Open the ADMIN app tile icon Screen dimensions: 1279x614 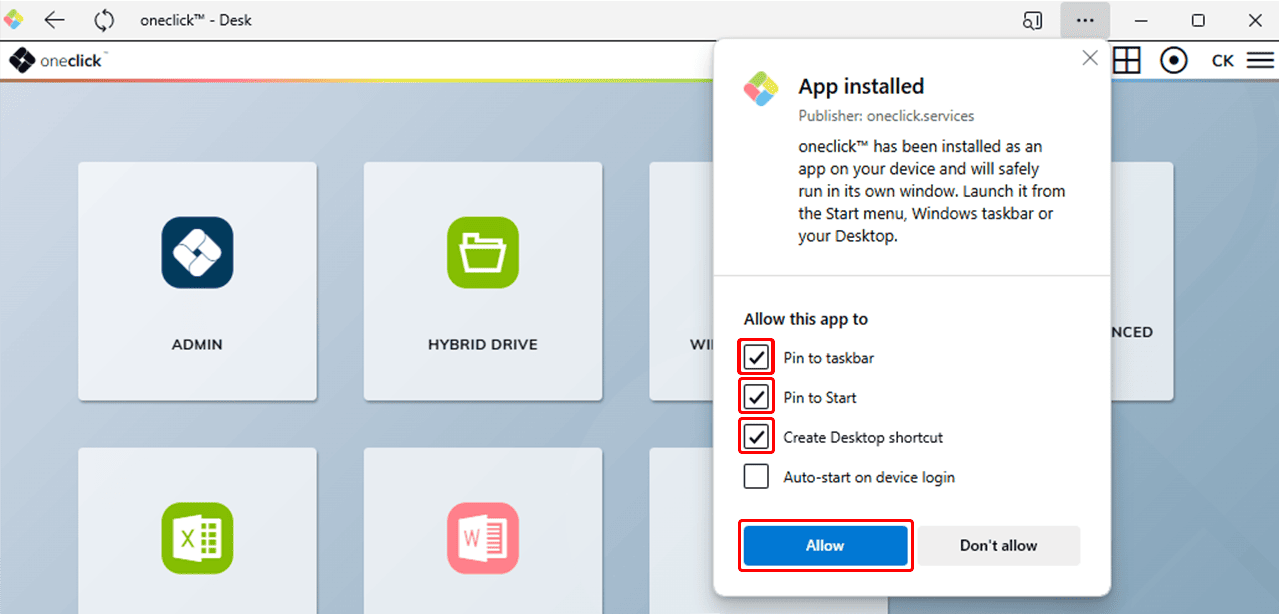(x=197, y=253)
